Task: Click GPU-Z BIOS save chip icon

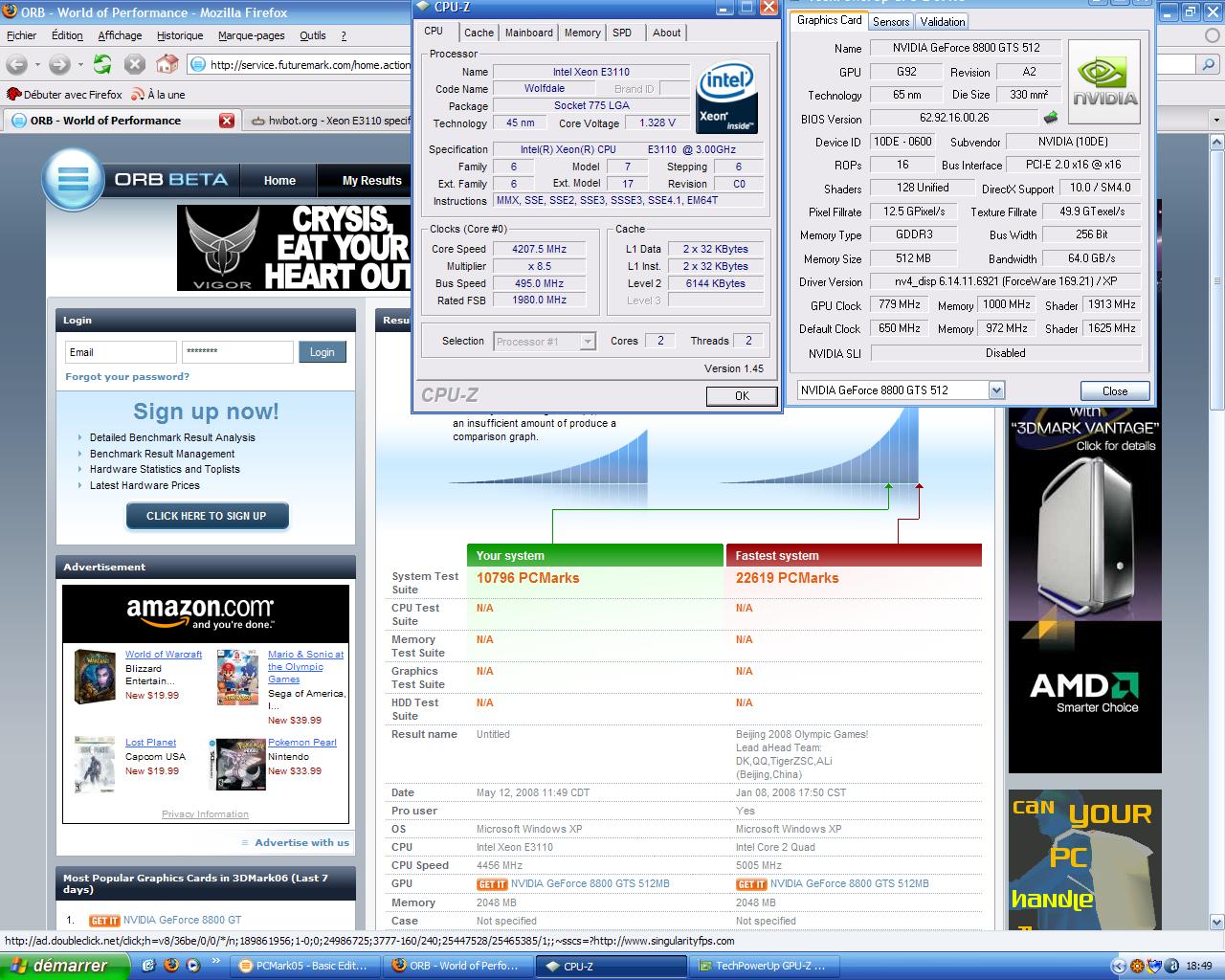Action: pyautogui.click(x=1051, y=118)
